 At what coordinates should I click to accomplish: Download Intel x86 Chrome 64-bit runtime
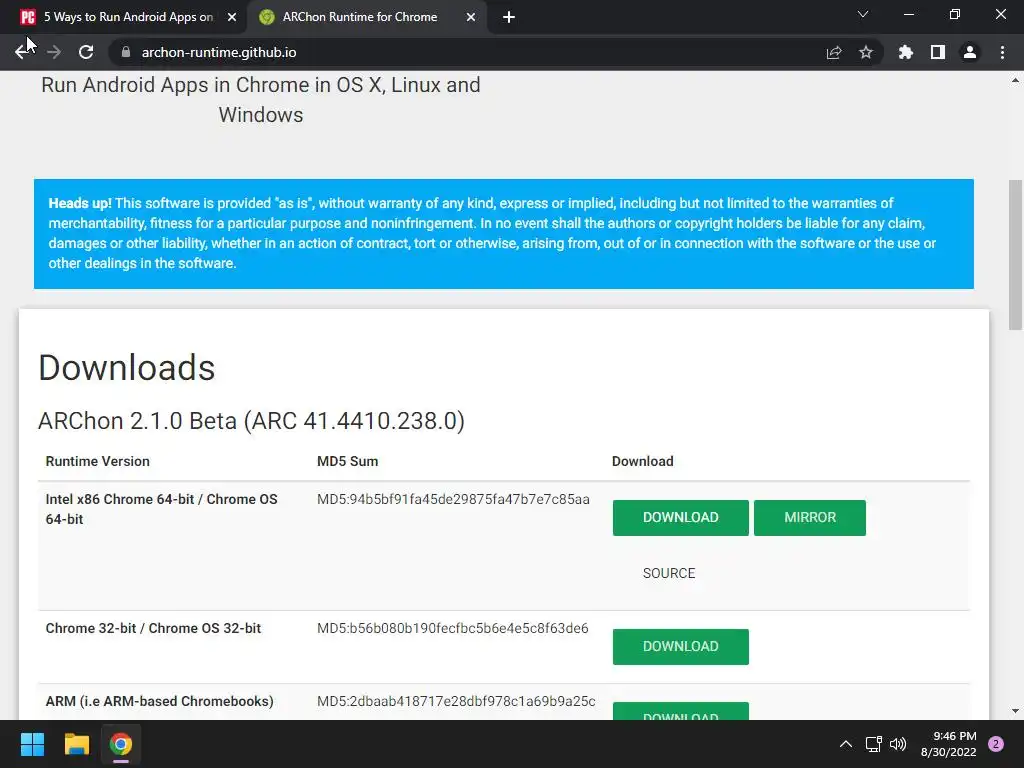point(680,518)
